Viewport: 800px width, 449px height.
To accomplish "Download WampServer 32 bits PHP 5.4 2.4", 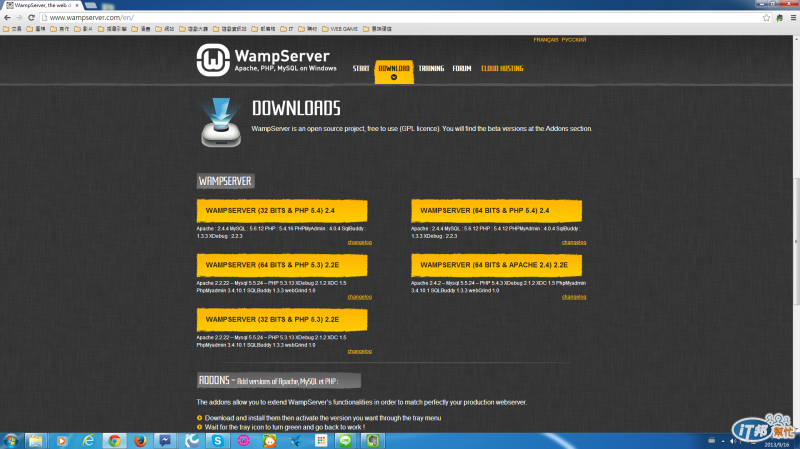I will click(282, 210).
